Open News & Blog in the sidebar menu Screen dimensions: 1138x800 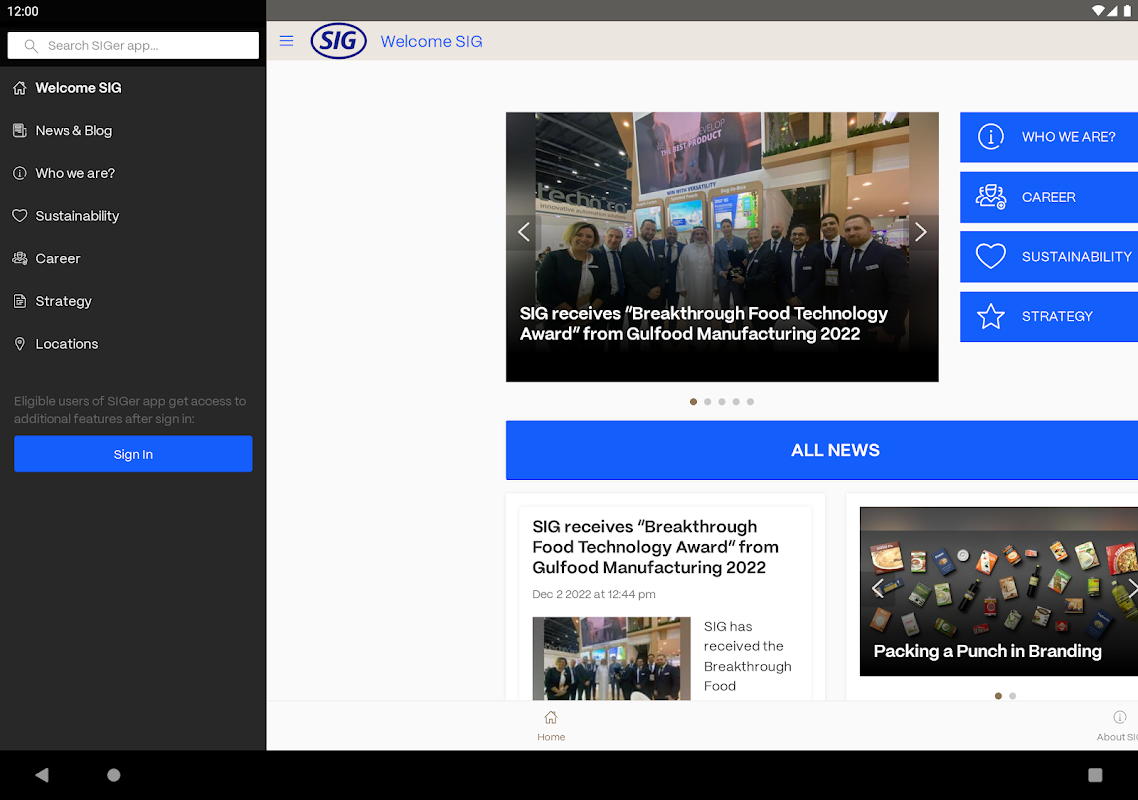[133, 131]
